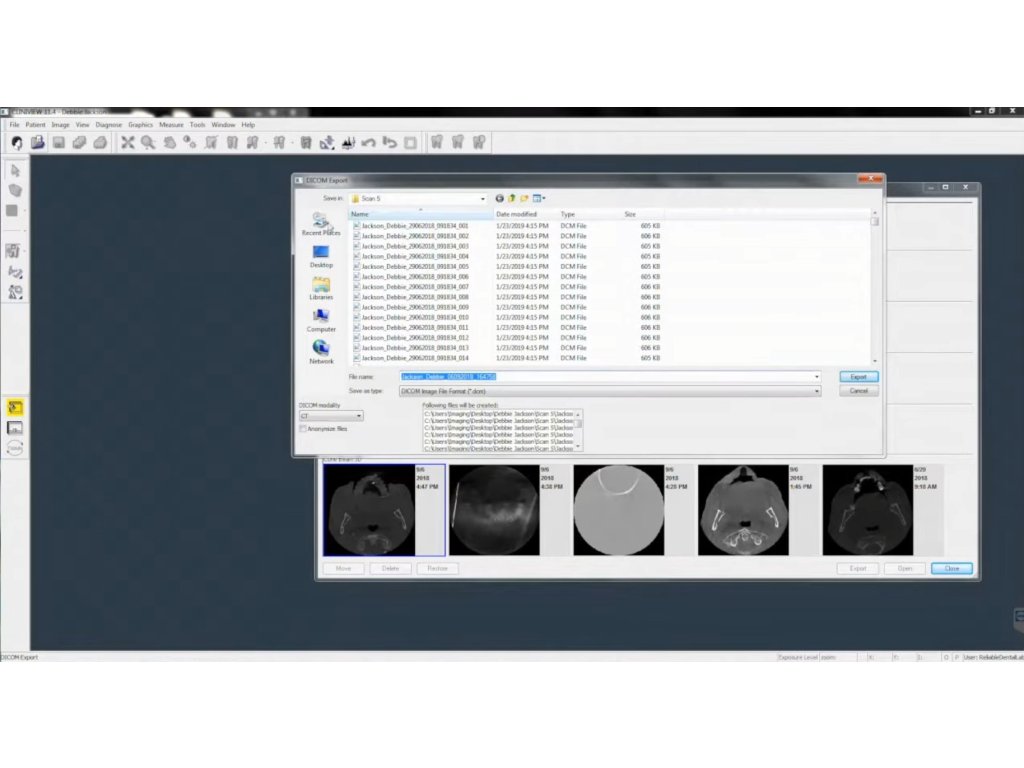Click the save floppy disk toolbar icon

point(59,142)
